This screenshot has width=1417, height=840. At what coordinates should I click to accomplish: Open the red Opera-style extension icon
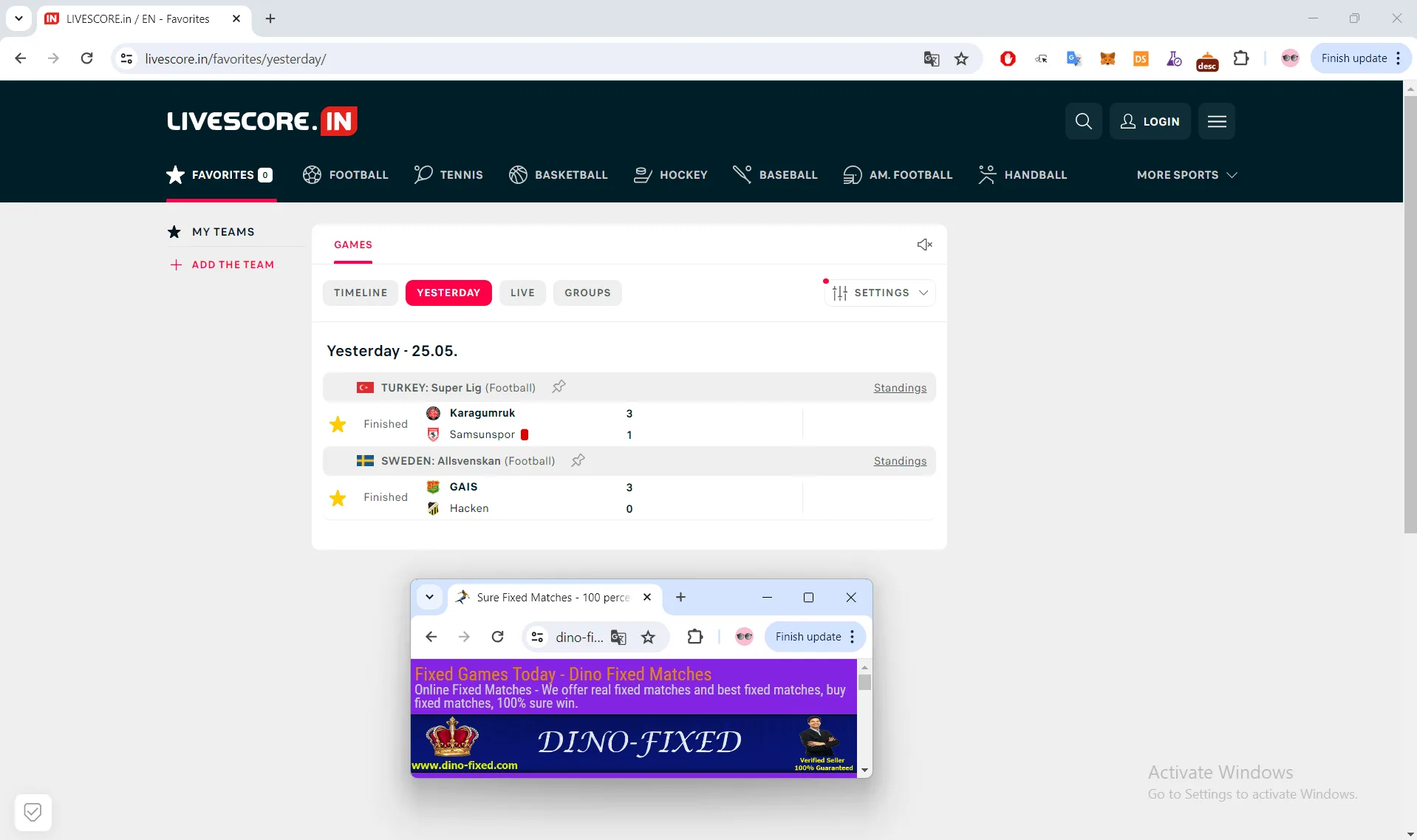tap(1008, 58)
